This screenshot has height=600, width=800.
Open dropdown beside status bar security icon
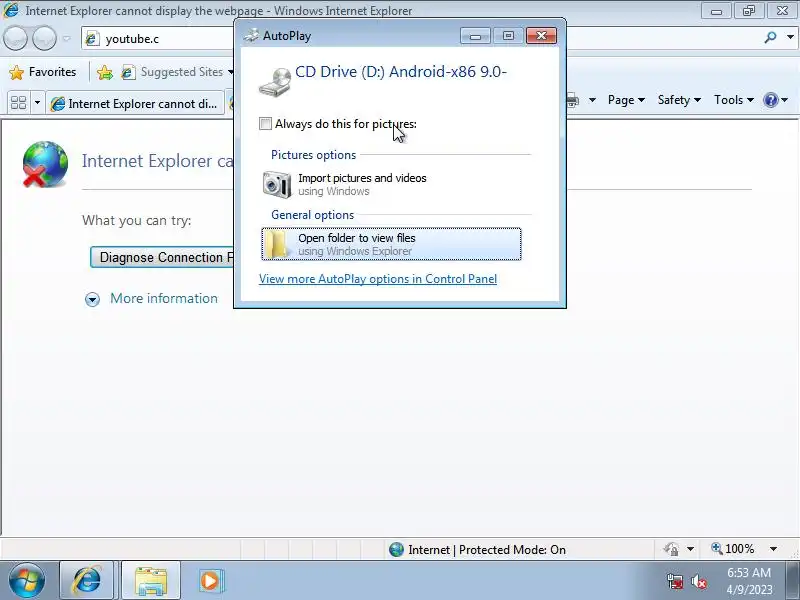click(690, 549)
